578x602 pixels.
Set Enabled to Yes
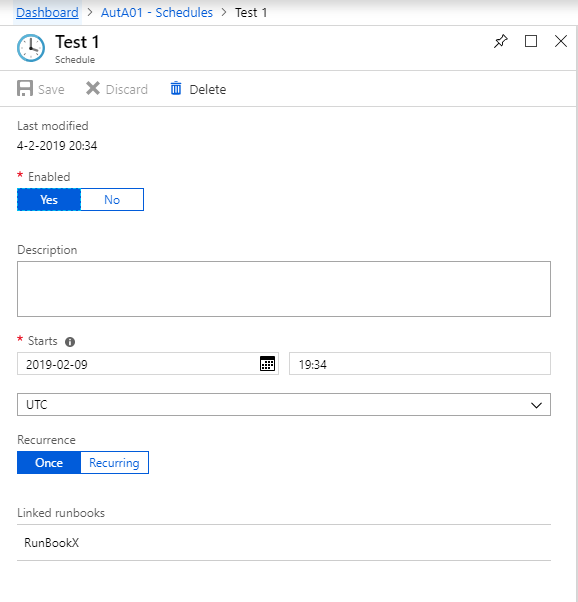[x=49, y=200]
